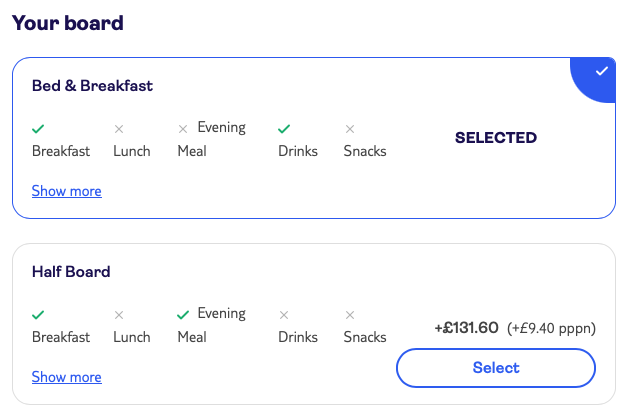Click Half Board green Breakfast tick
This screenshot has height=417, width=628.
(38, 315)
